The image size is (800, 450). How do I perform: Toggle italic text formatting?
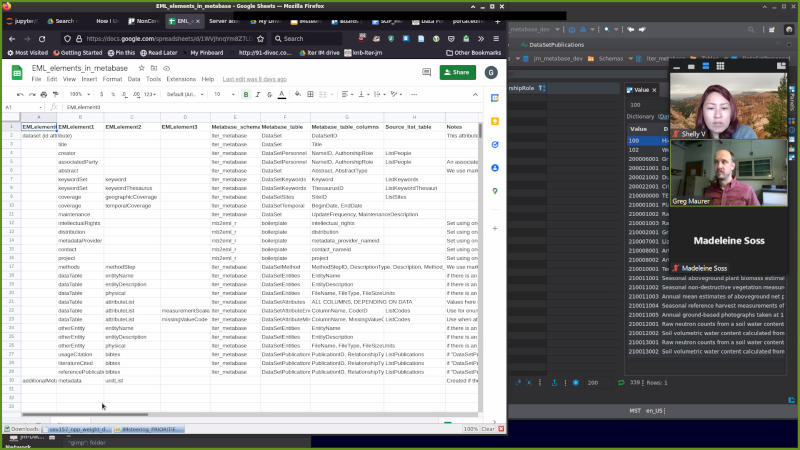point(260,94)
